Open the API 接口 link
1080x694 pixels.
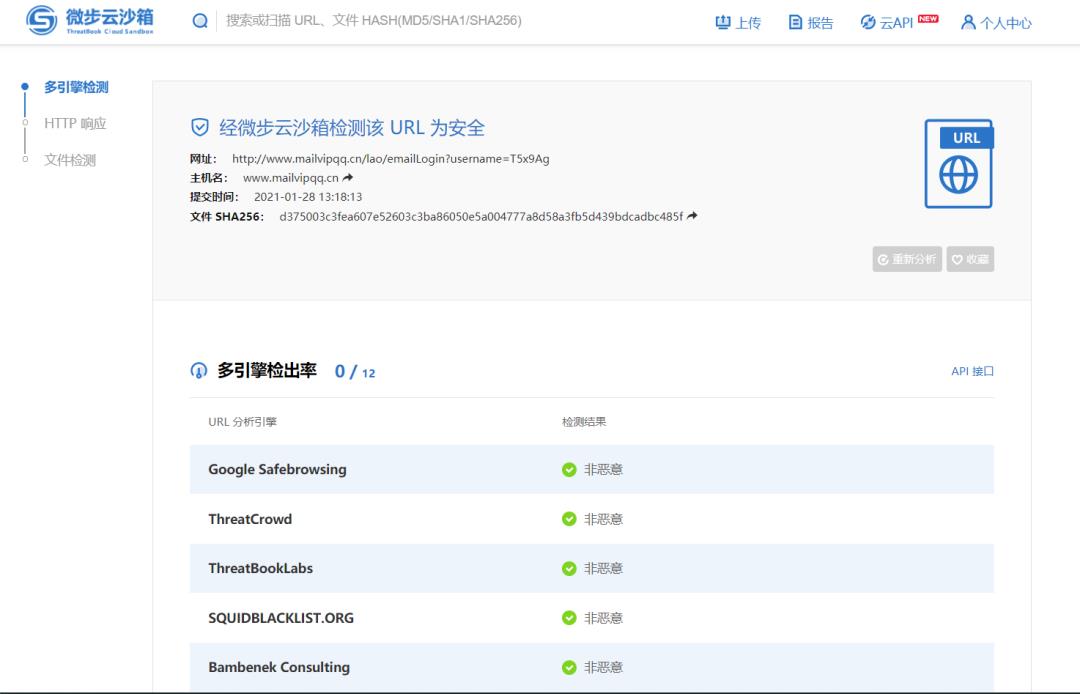tap(973, 371)
